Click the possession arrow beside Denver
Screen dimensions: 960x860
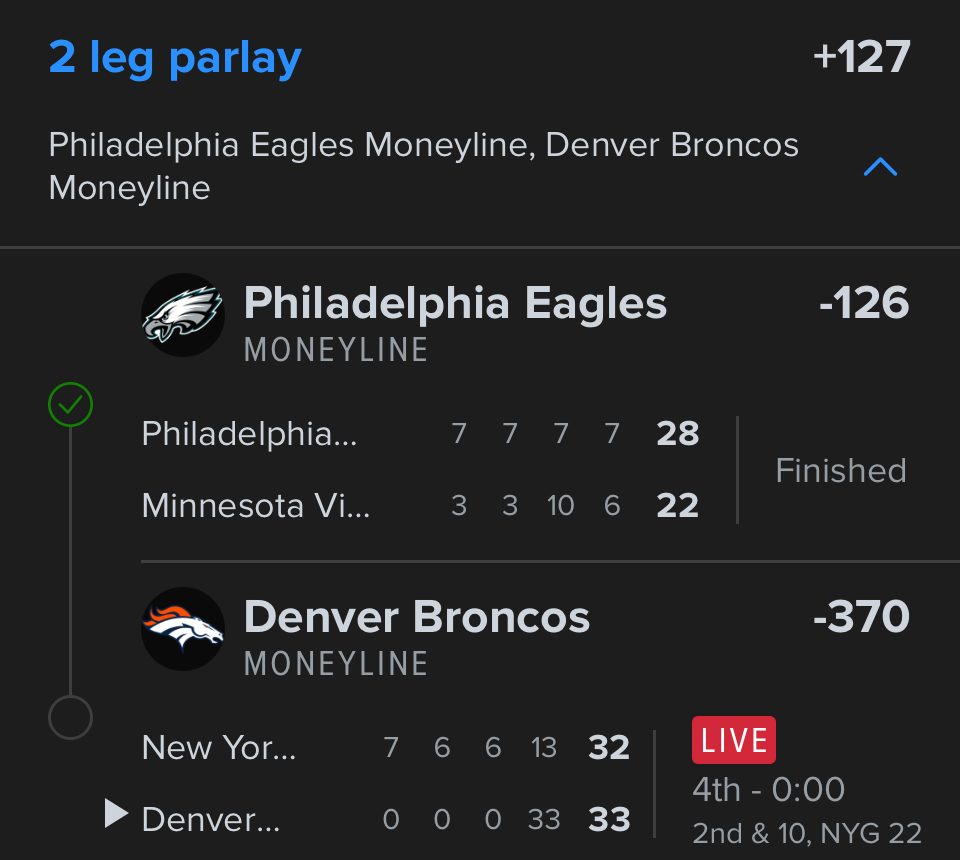coord(116,815)
